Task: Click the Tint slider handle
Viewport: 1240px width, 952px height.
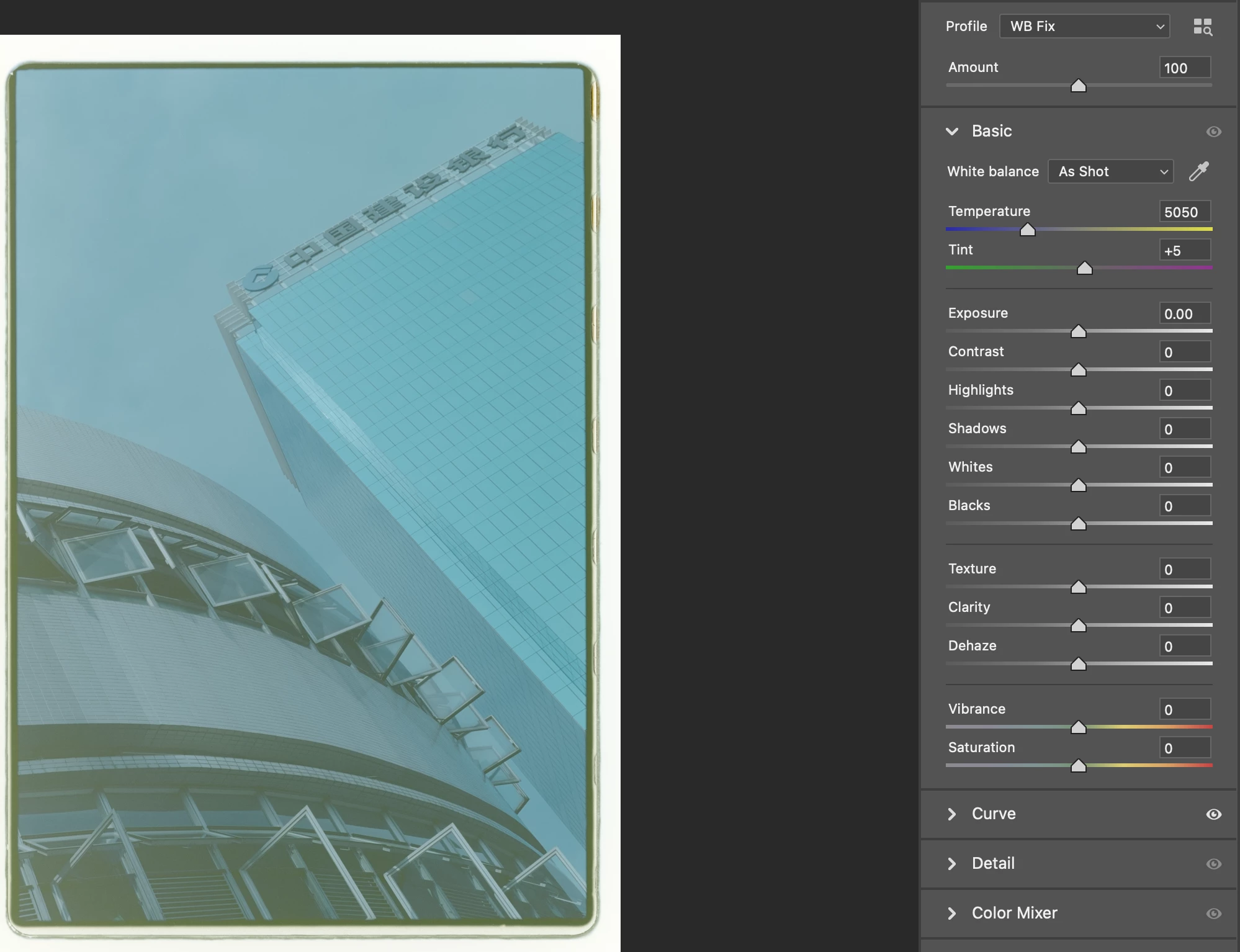Action: (1084, 269)
